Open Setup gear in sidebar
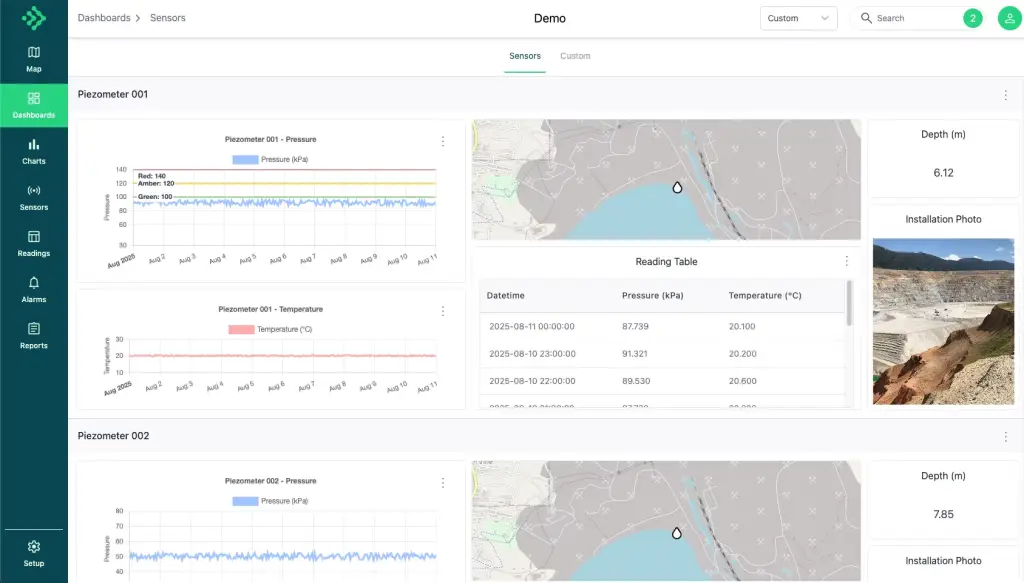 point(34,554)
